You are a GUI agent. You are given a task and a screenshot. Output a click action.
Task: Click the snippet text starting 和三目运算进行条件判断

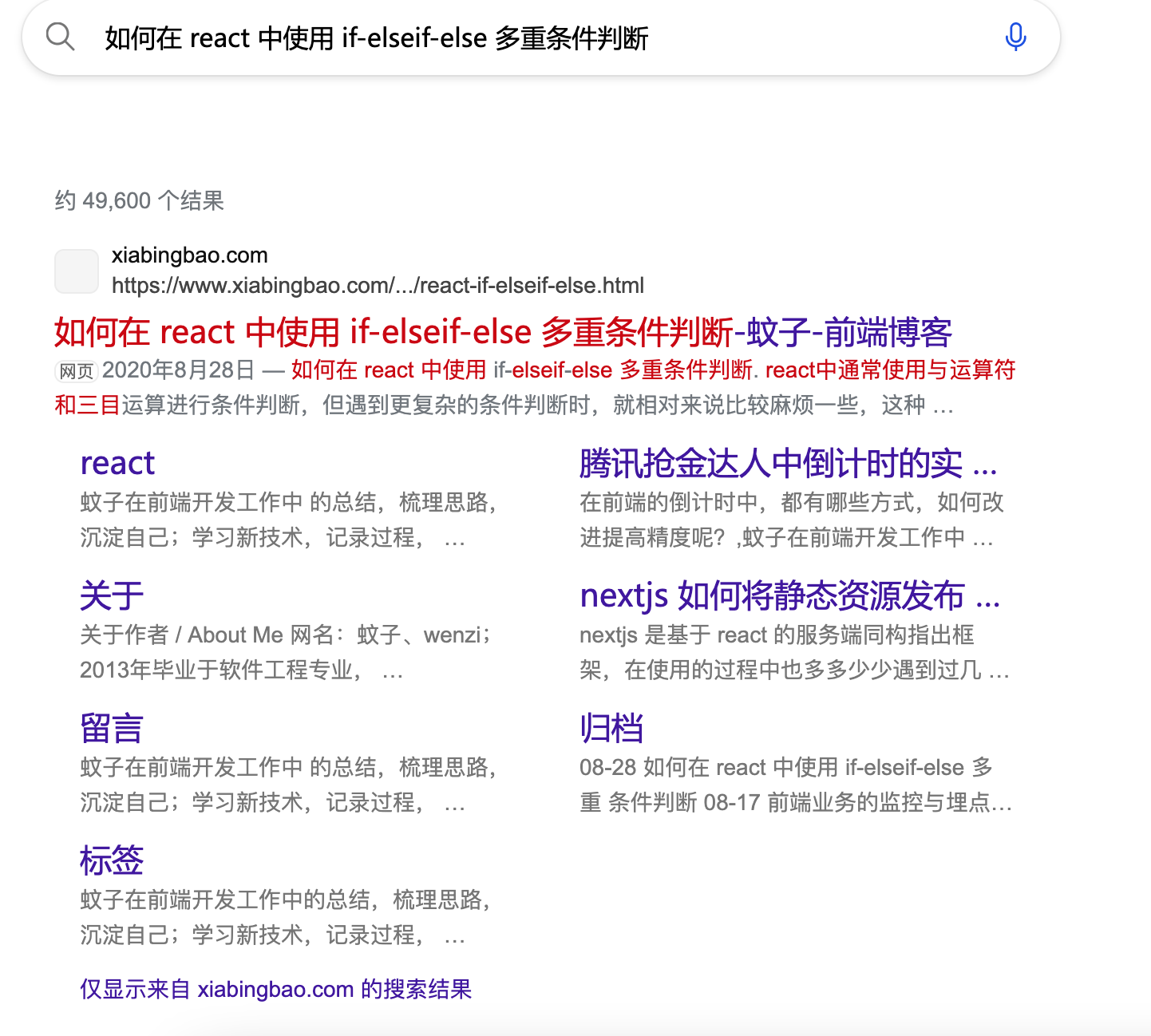click(504, 405)
